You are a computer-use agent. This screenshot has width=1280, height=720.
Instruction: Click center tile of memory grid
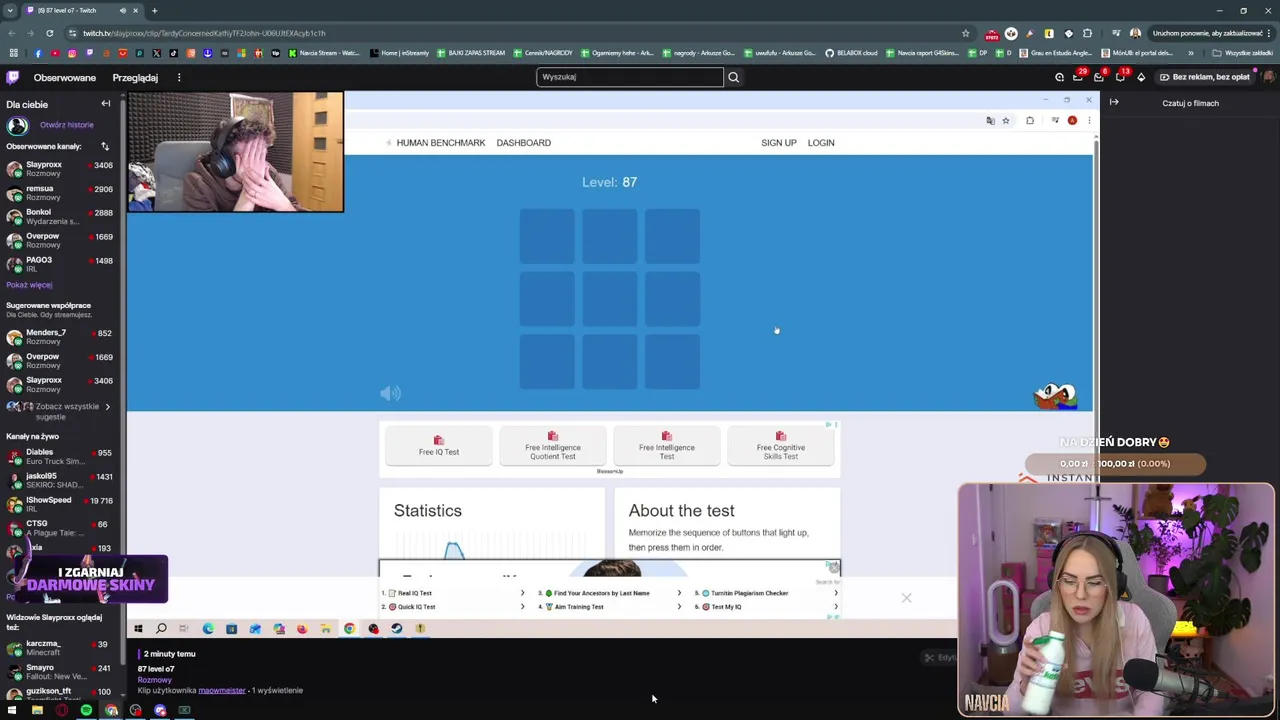tap(610, 299)
